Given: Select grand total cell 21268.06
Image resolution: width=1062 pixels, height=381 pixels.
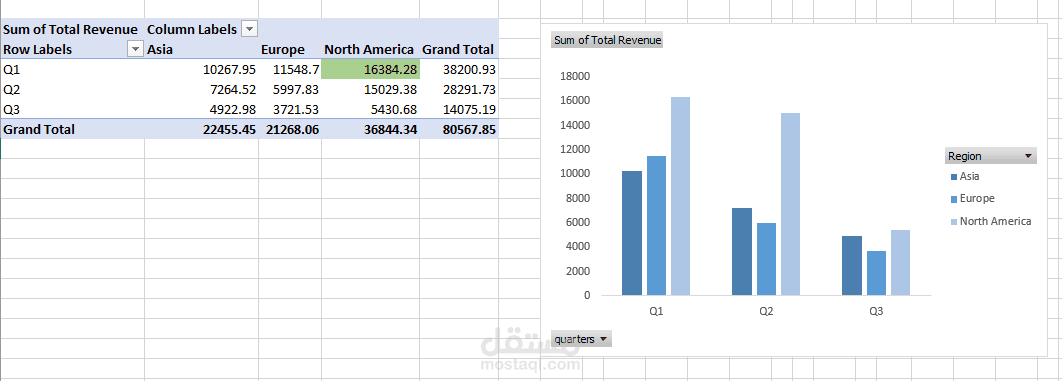Looking at the screenshot, I should click(x=290, y=129).
